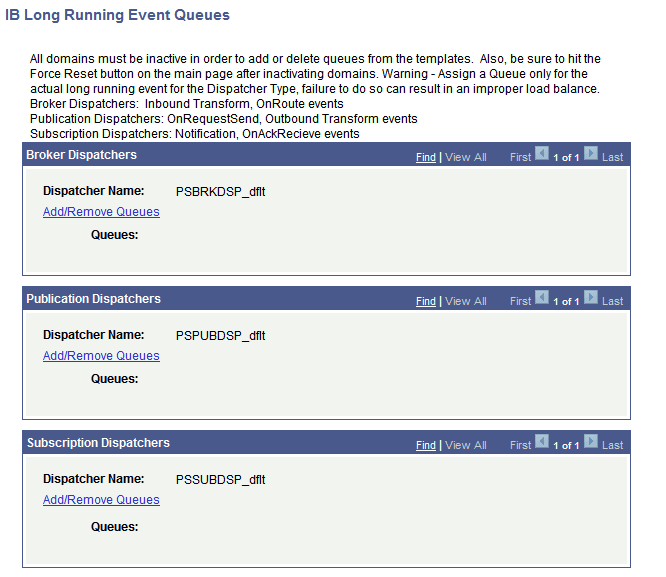The width and height of the screenshot is (666, 577).
Task: Select the PSSUBDSP_dflt dispatcher name text
Action: 220,480
